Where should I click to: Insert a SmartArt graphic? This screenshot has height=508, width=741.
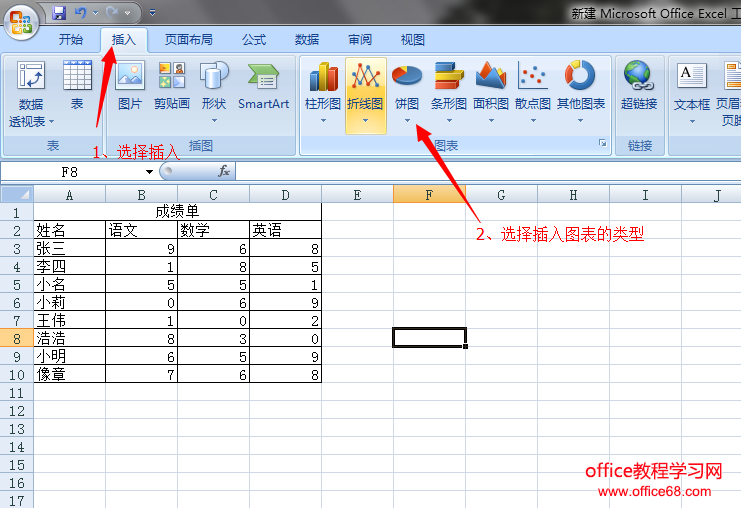pyautogui.click(x=263, y=86)
